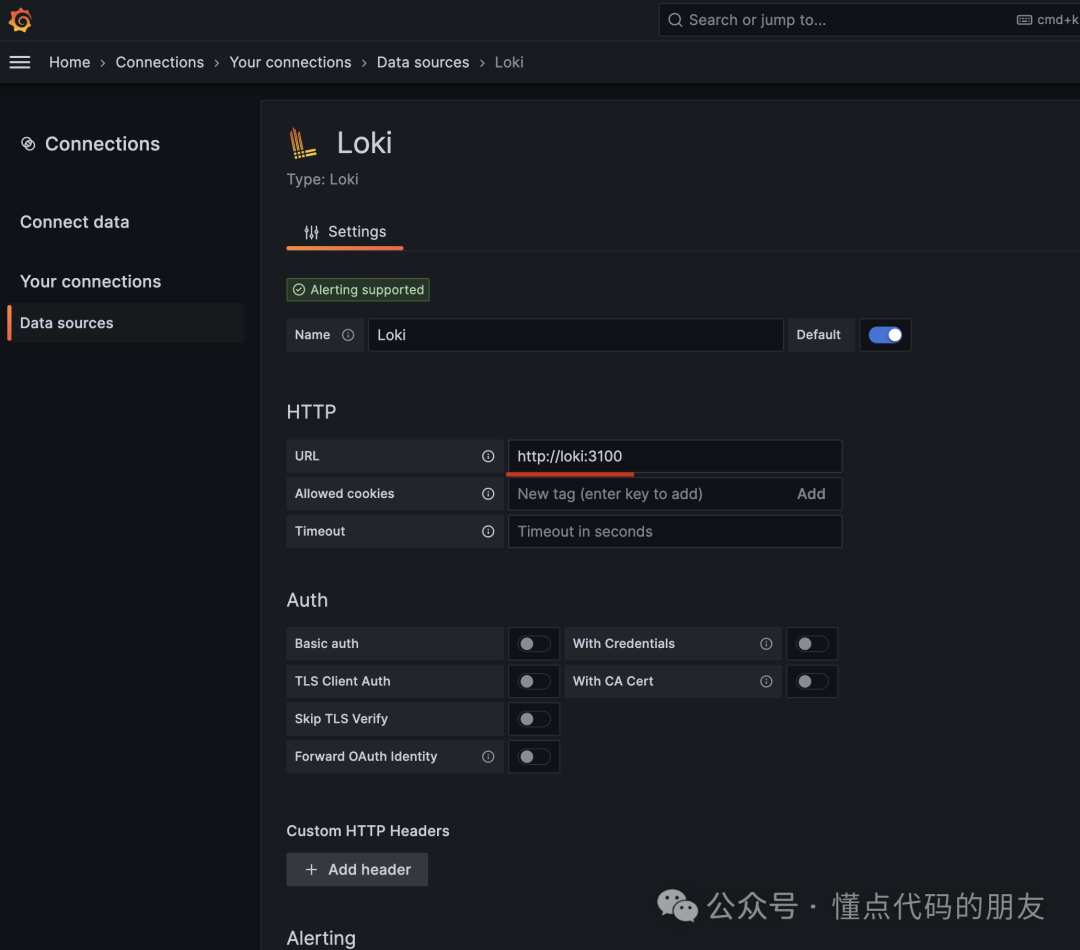Go to Data sources breadcrumb
Screen dimensions: 1080x950
(423, 62)
